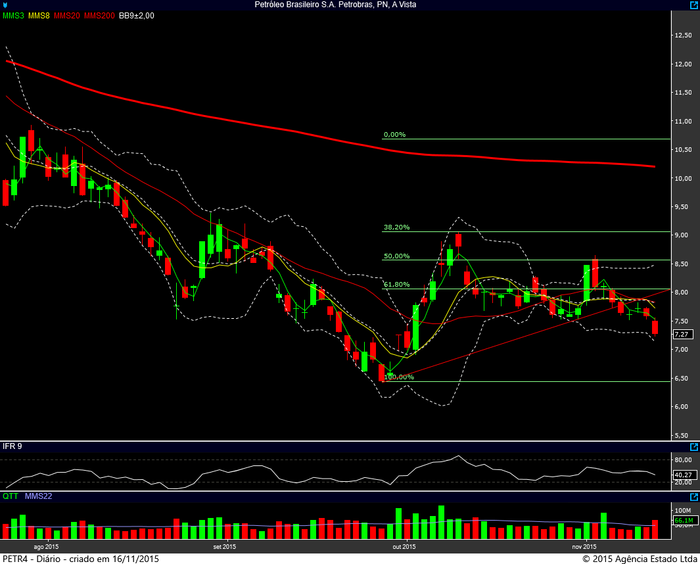Click the current price tag 7,27
Screen dimensions: 700x564
tap(683, 335)
